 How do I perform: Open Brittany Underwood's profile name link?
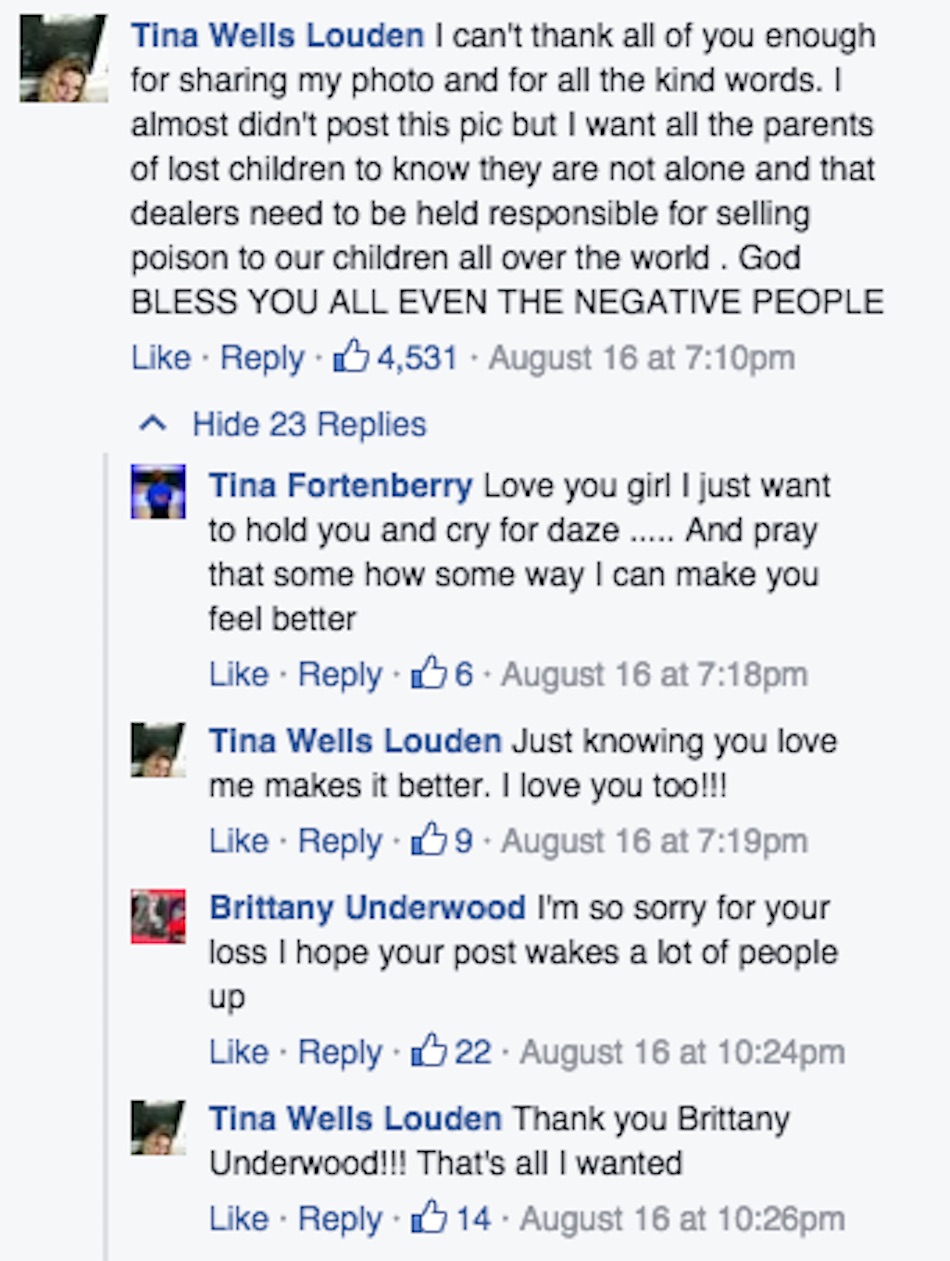[367, 908]
